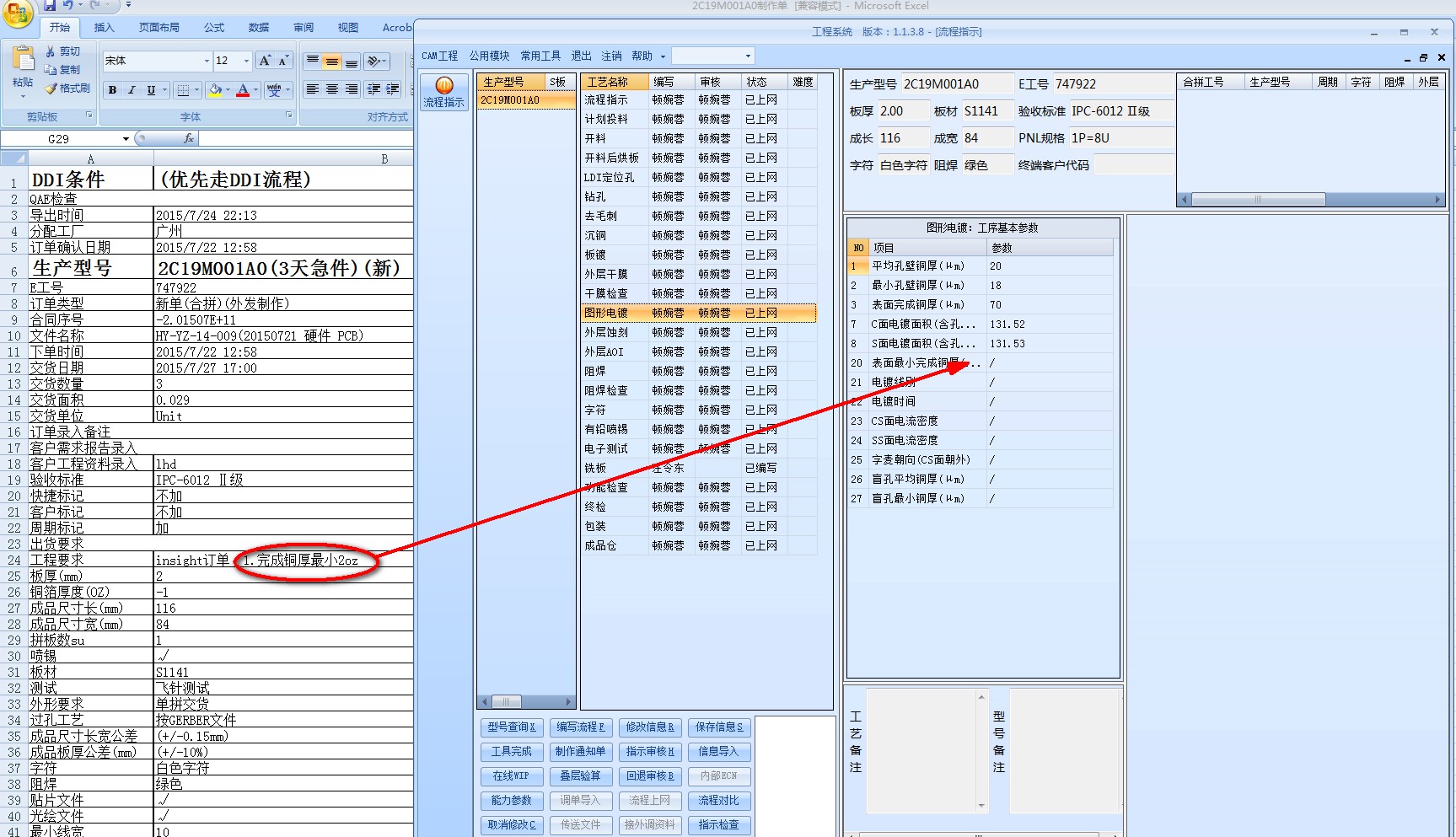Center text horizontally in Excel ribbon
Screen dimensions: 1456x837
click(332, 89)
